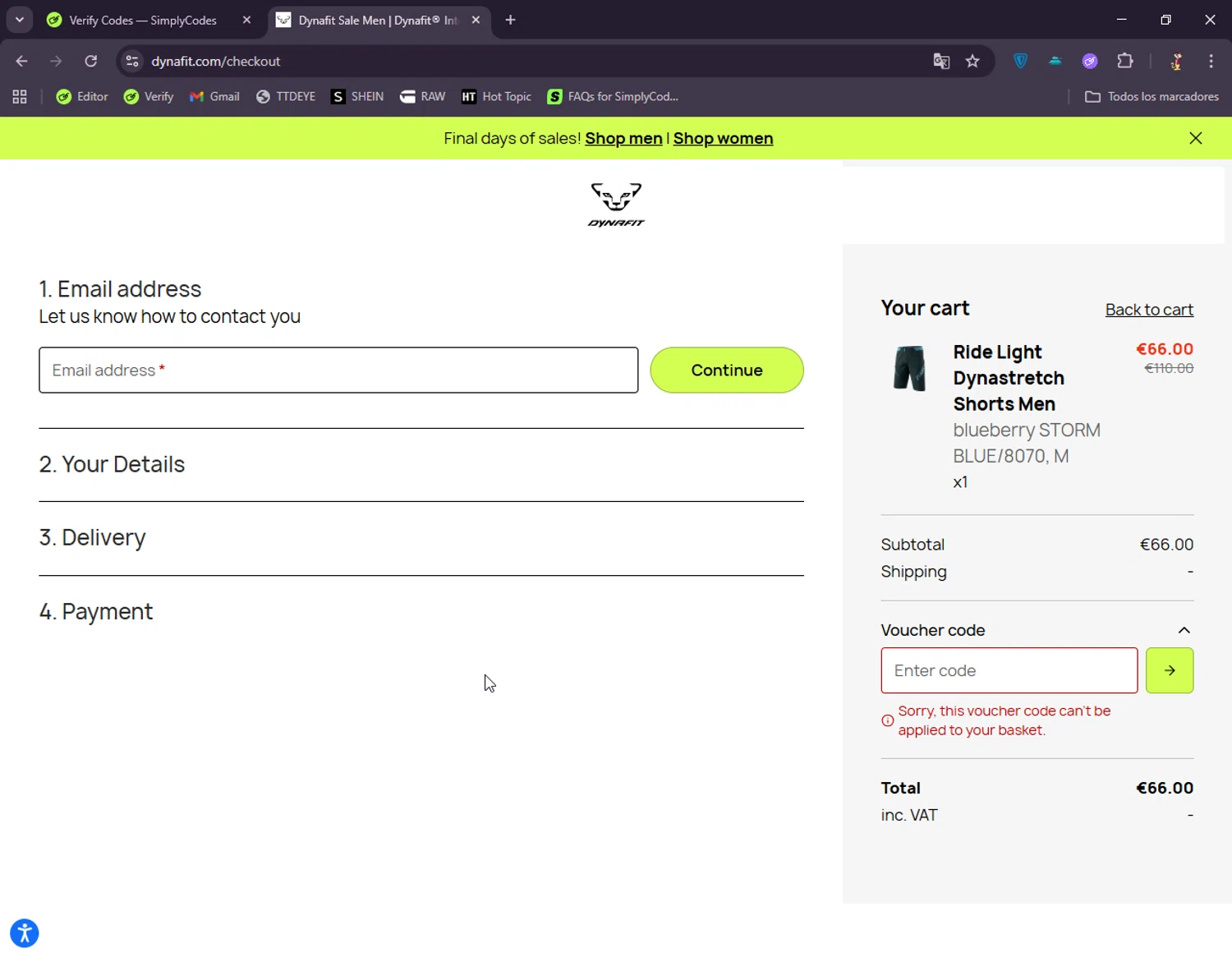Image resolution: width=1232 pixels, height=957 pixels.
Task: Open the tab search dropdown arrow
Action: pos(20,20)
